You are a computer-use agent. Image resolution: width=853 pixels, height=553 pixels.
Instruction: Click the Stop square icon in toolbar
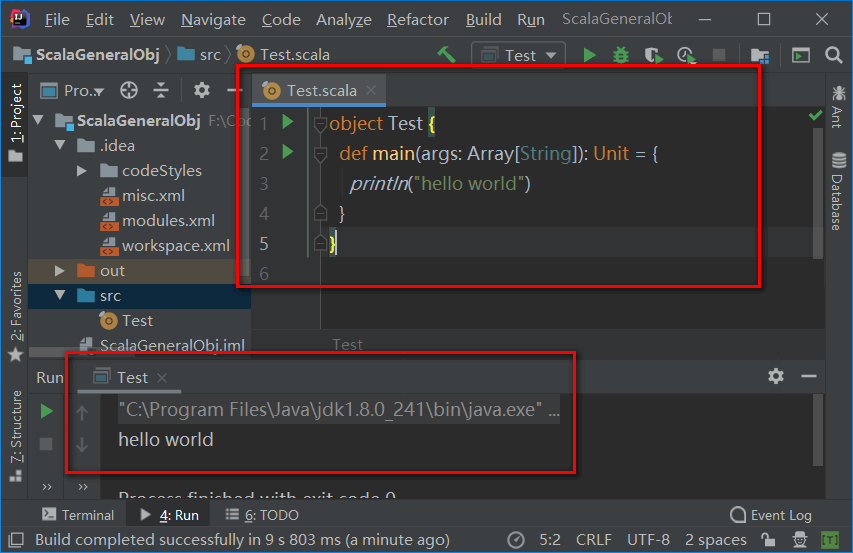pyautogui.click(x=719, y=55)
